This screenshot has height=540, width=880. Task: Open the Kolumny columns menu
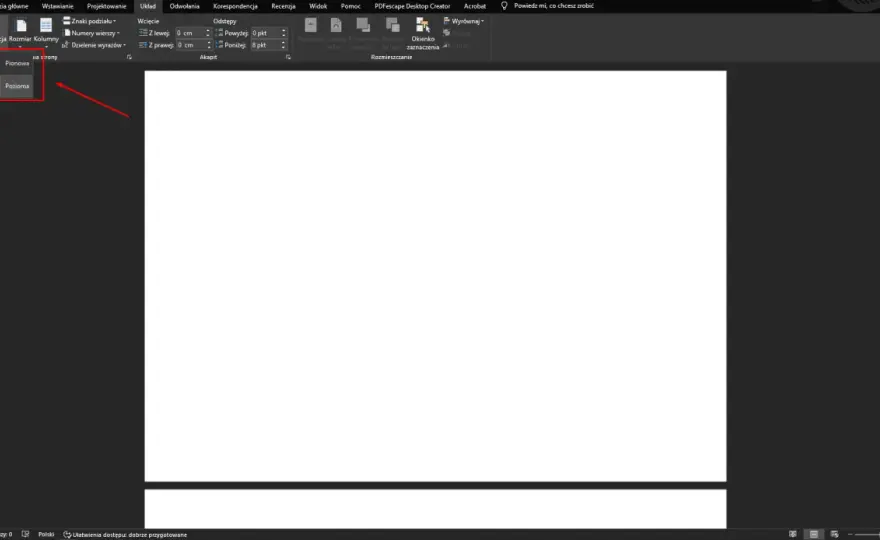click(x=46, y=31)
